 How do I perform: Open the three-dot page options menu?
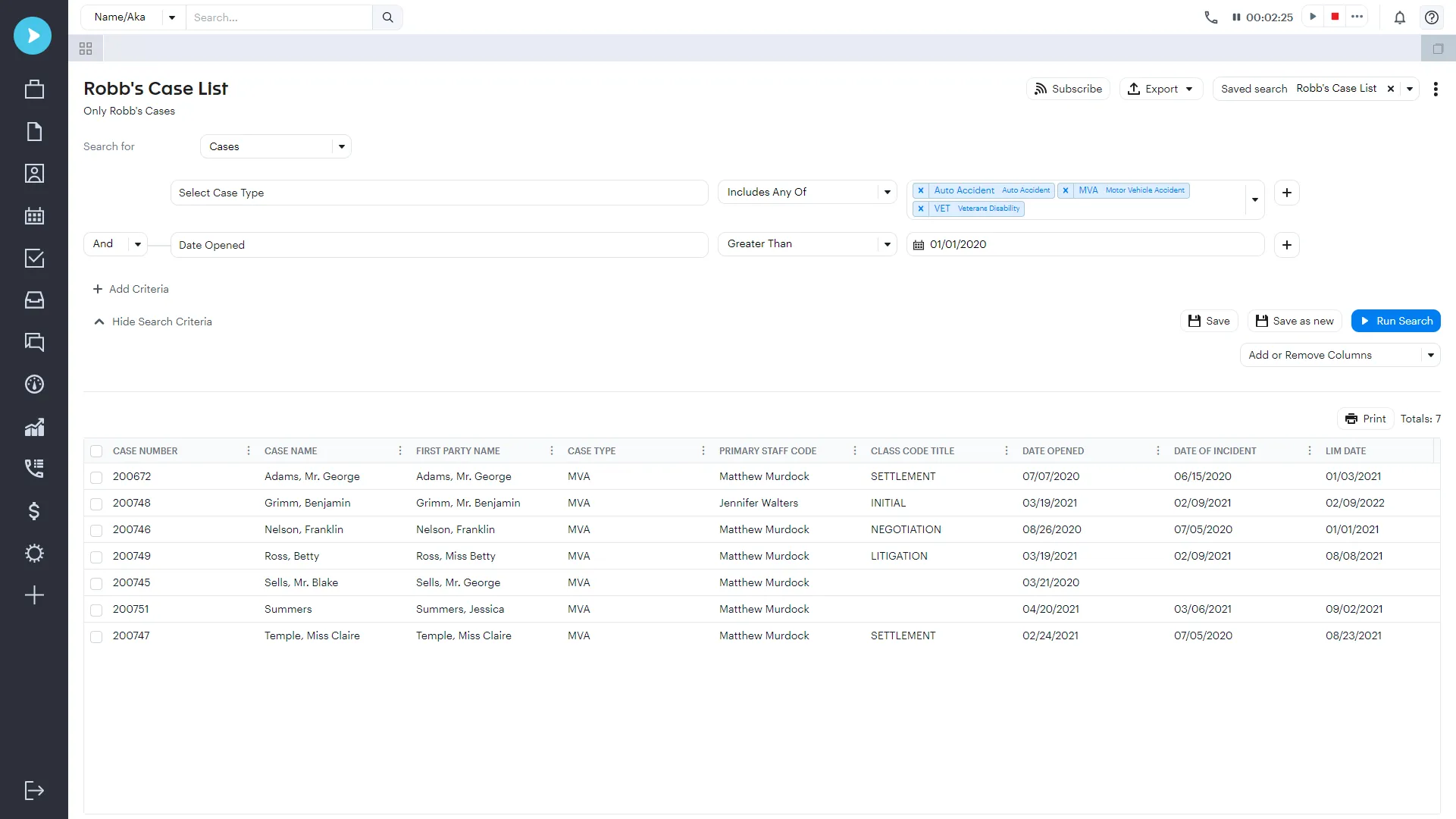click(x=1436, y=89)
